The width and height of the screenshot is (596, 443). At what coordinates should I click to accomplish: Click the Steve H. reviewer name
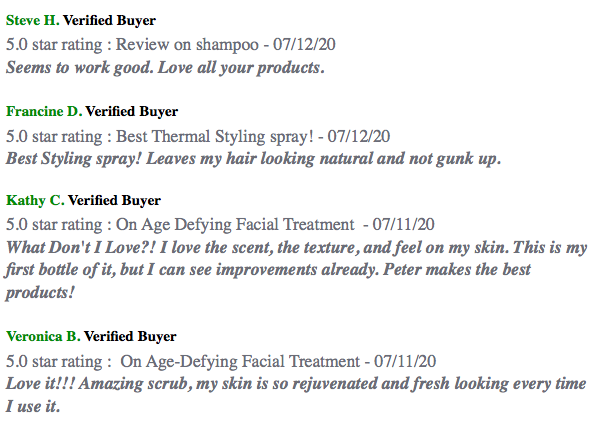click(33, 21)
